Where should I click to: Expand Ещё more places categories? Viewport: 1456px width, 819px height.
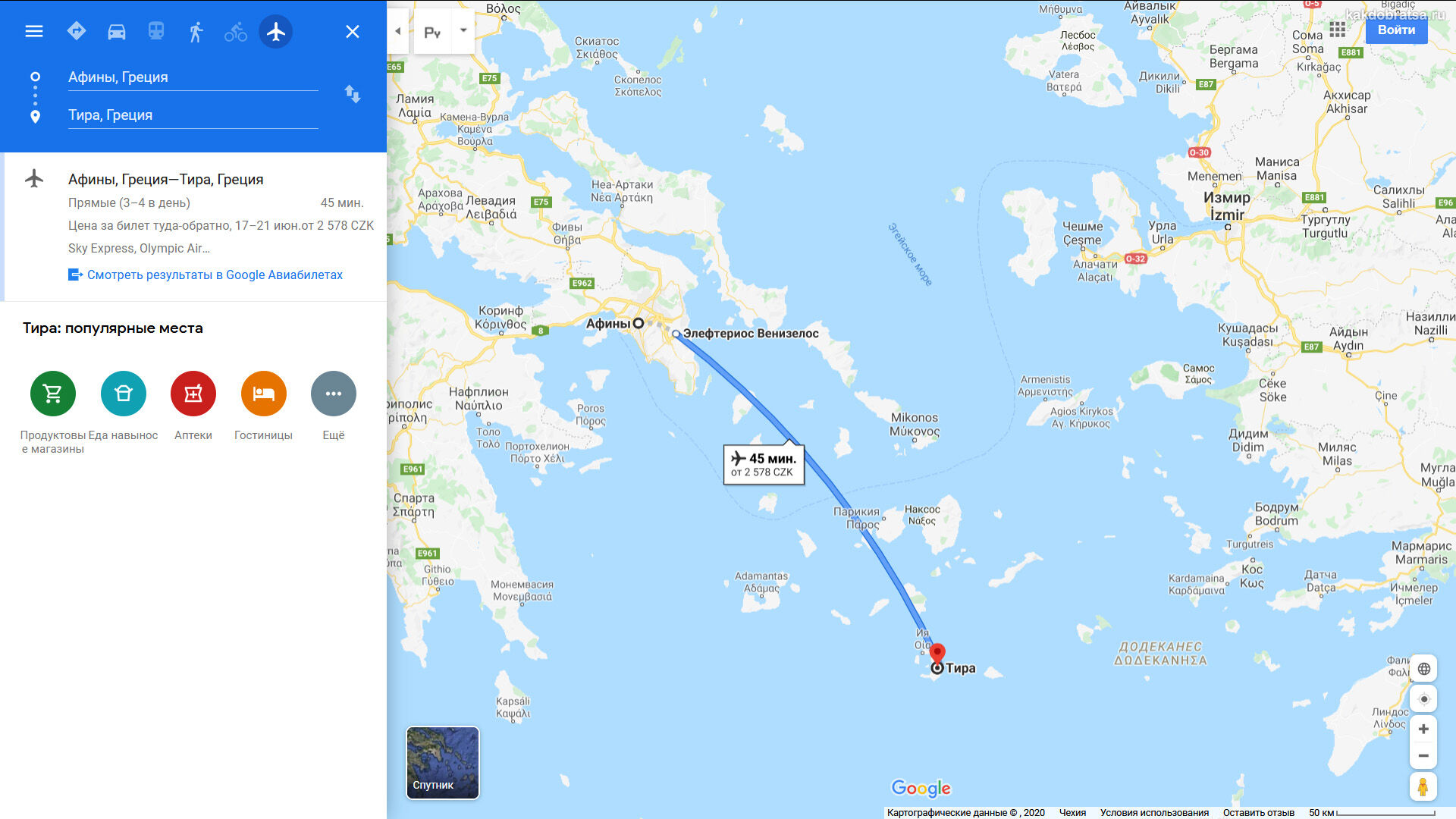(334, 394)
